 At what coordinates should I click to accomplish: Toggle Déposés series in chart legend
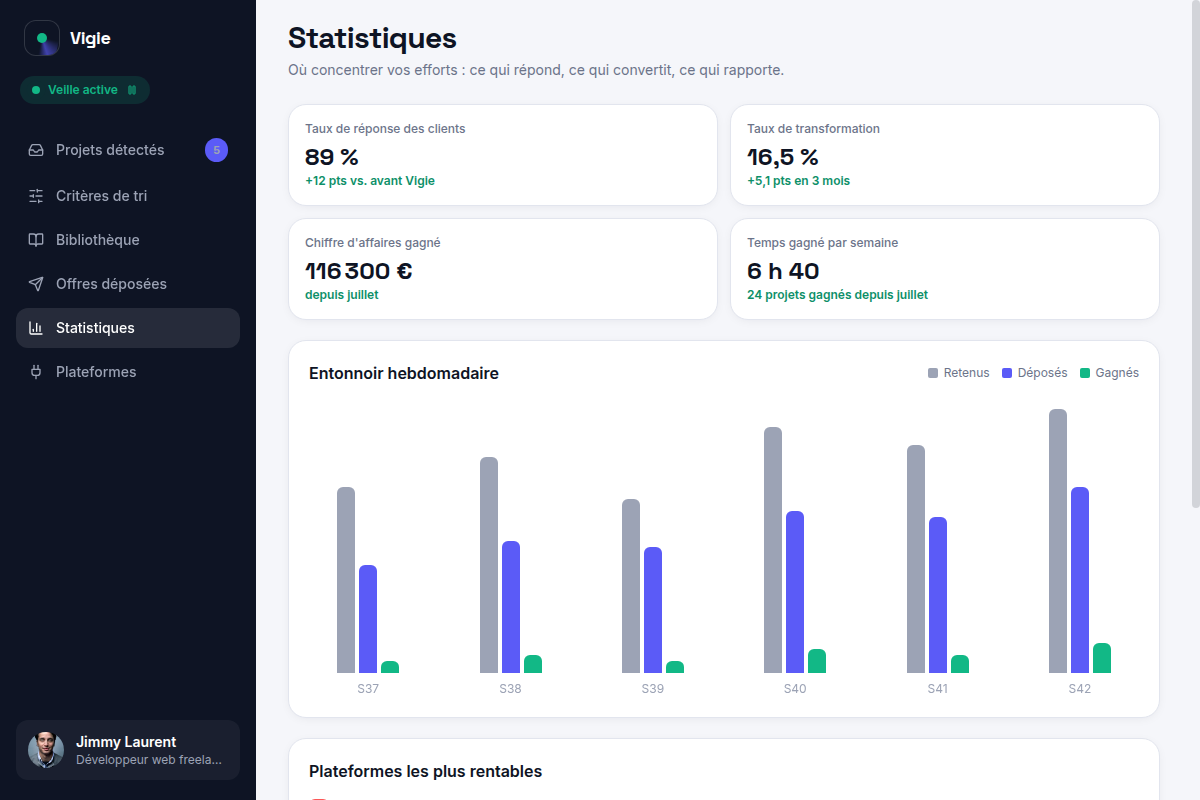(x=1035, y=373)
